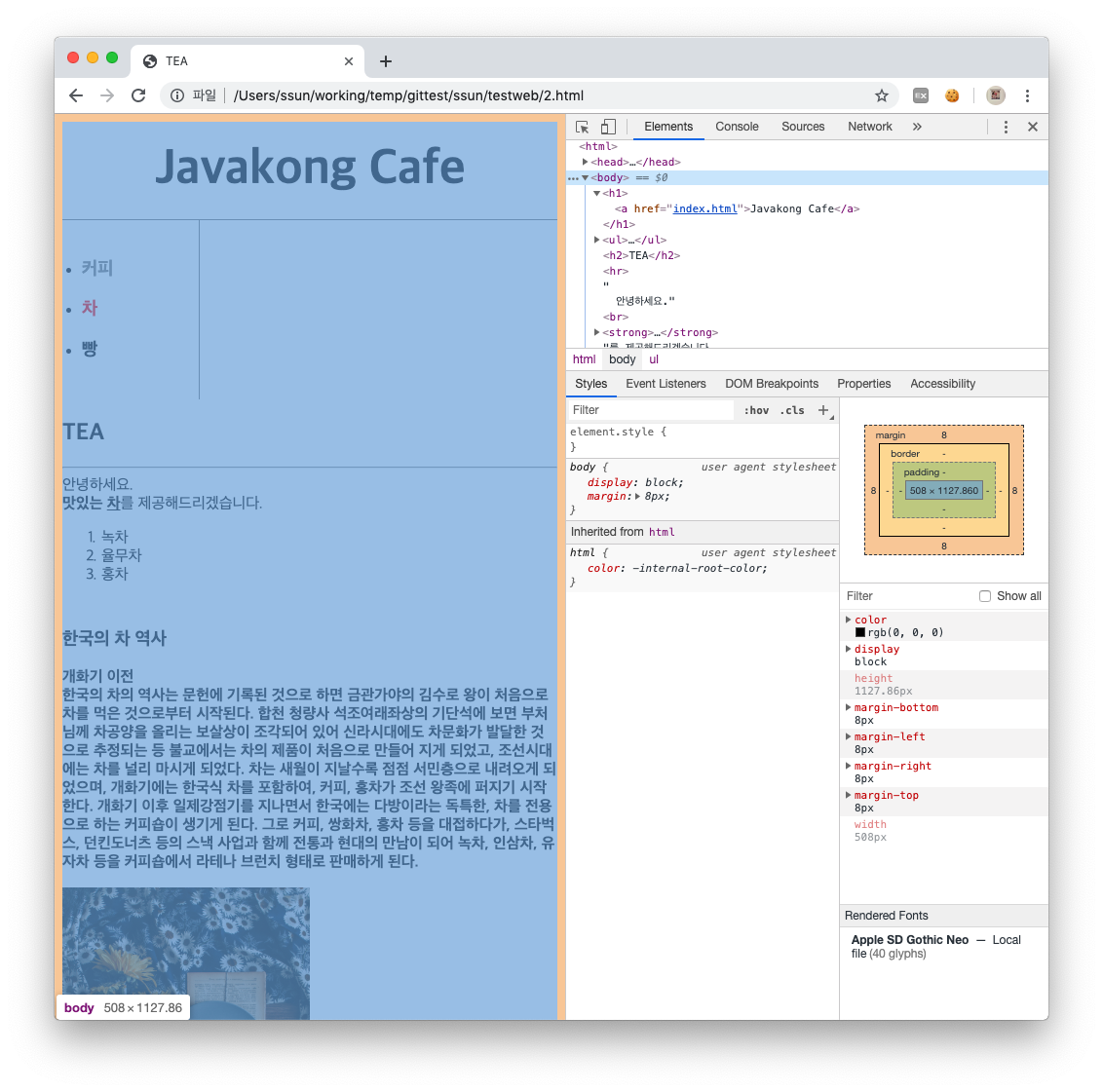Expand the head element node

click(586, 162)
